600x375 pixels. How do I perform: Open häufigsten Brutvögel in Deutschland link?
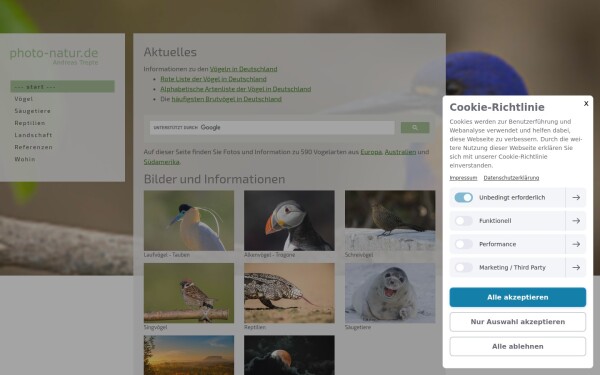(x=227, y=99)
